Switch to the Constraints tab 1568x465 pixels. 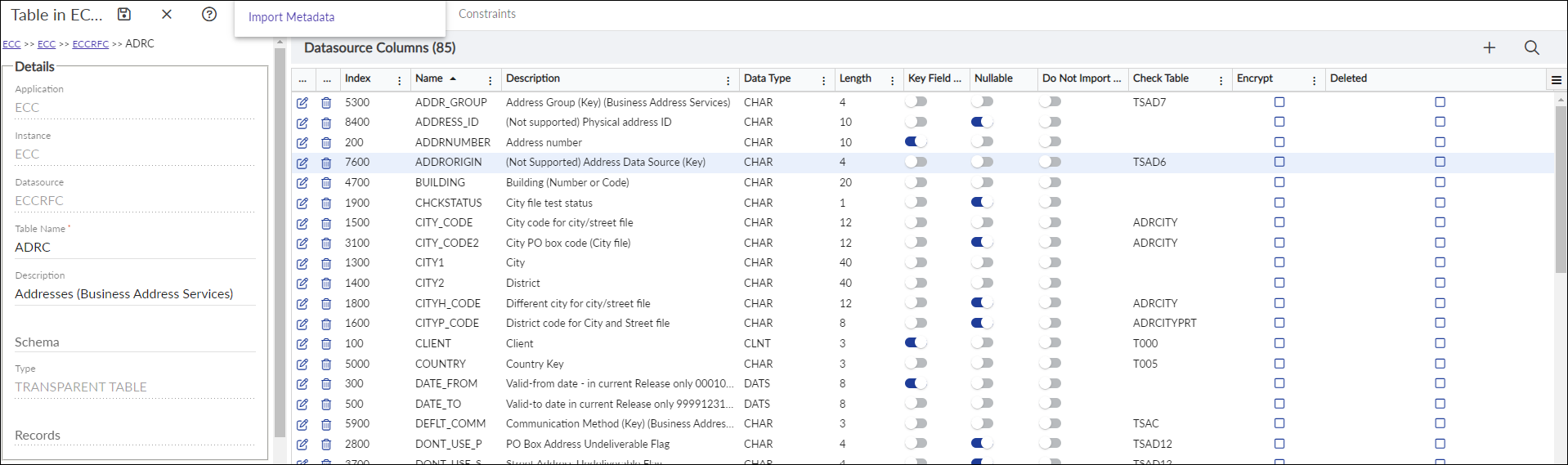487,14
